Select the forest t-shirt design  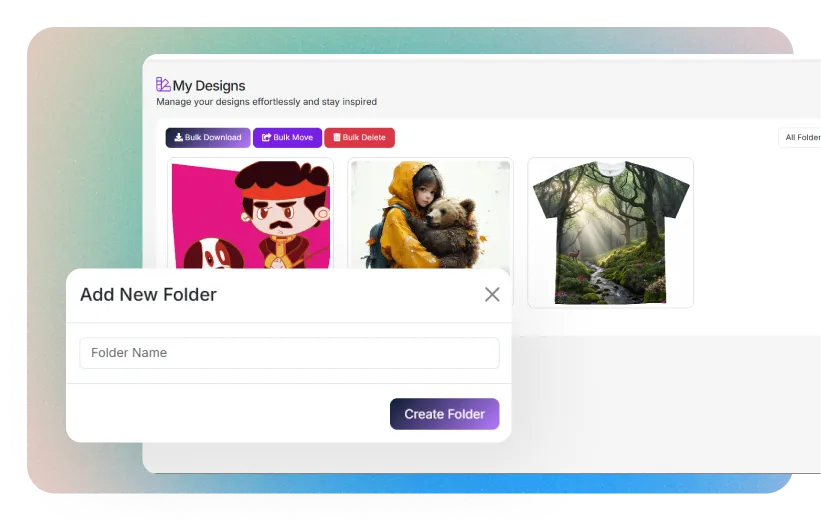pos(610,232)
